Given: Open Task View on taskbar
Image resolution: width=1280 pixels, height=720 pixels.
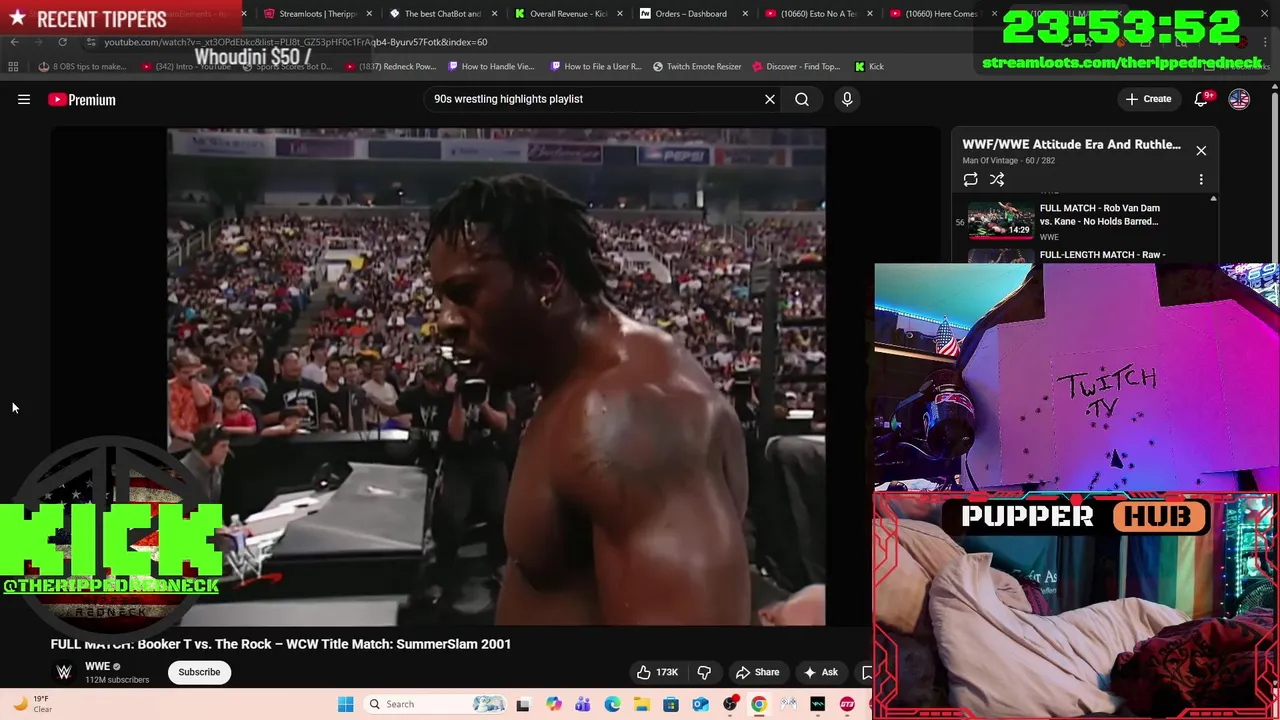Looking at the screenshot, I should [522, 704].
